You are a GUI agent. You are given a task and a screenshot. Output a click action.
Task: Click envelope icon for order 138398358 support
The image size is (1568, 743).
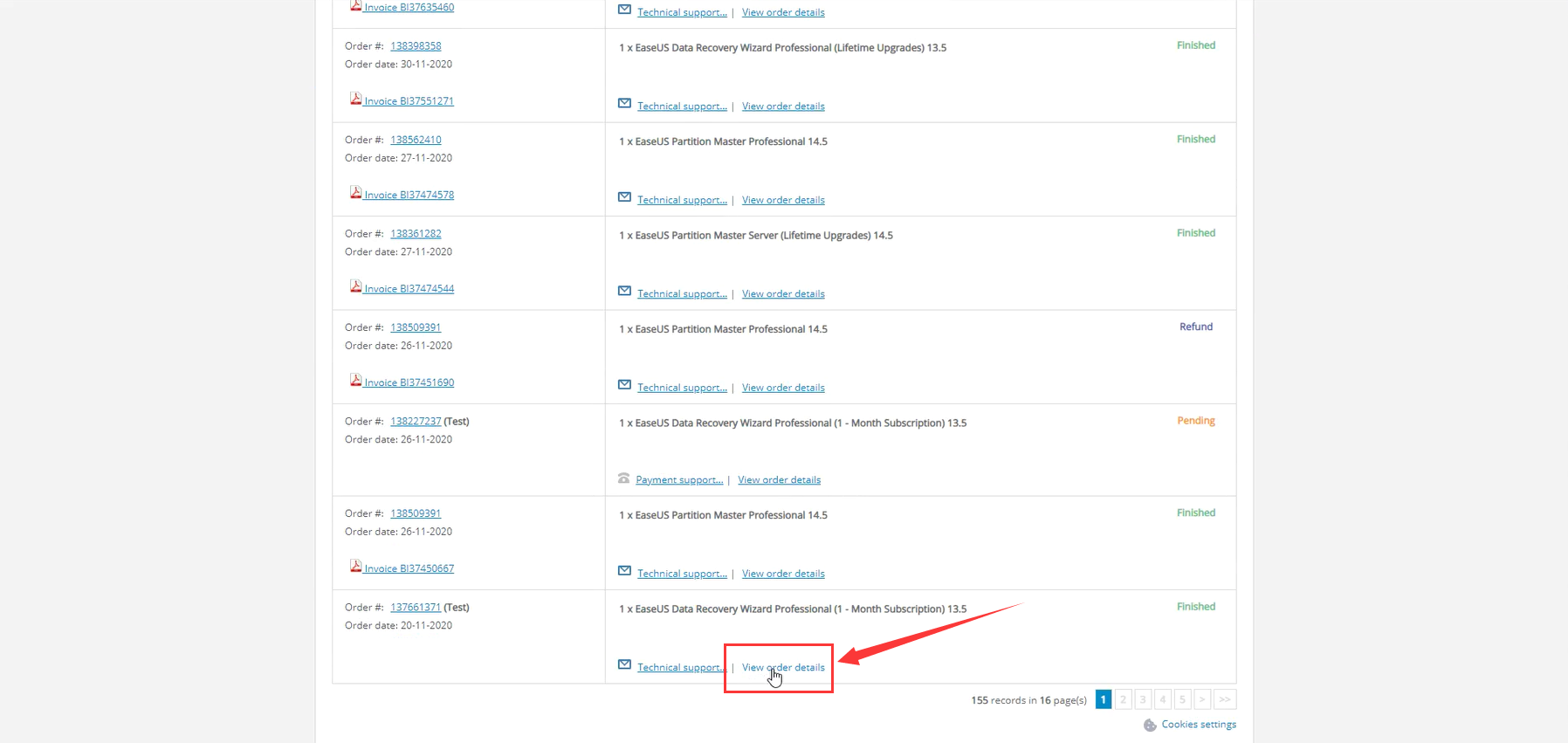pos(624,104)
